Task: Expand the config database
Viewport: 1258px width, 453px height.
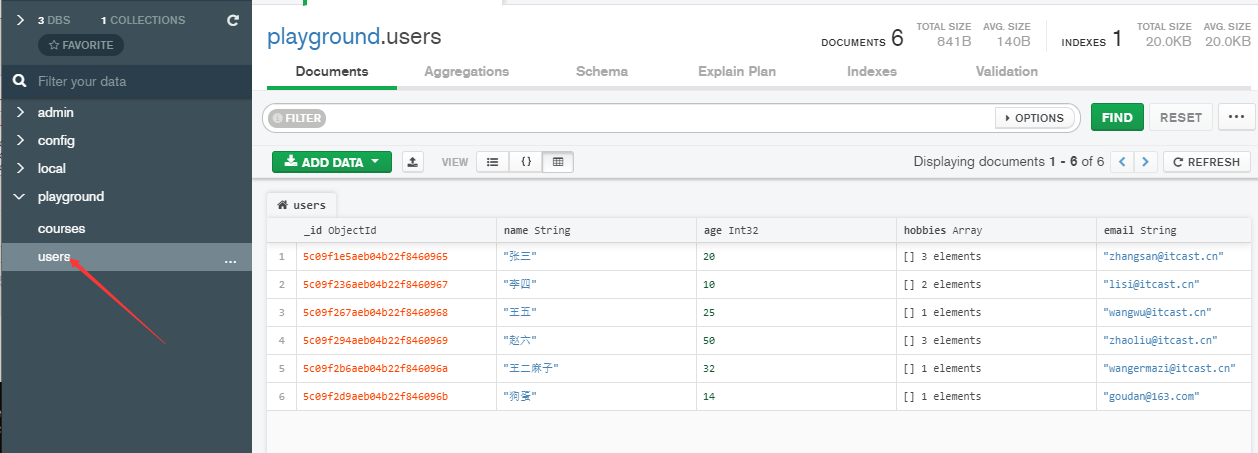Action: click(x=20, y=141)
